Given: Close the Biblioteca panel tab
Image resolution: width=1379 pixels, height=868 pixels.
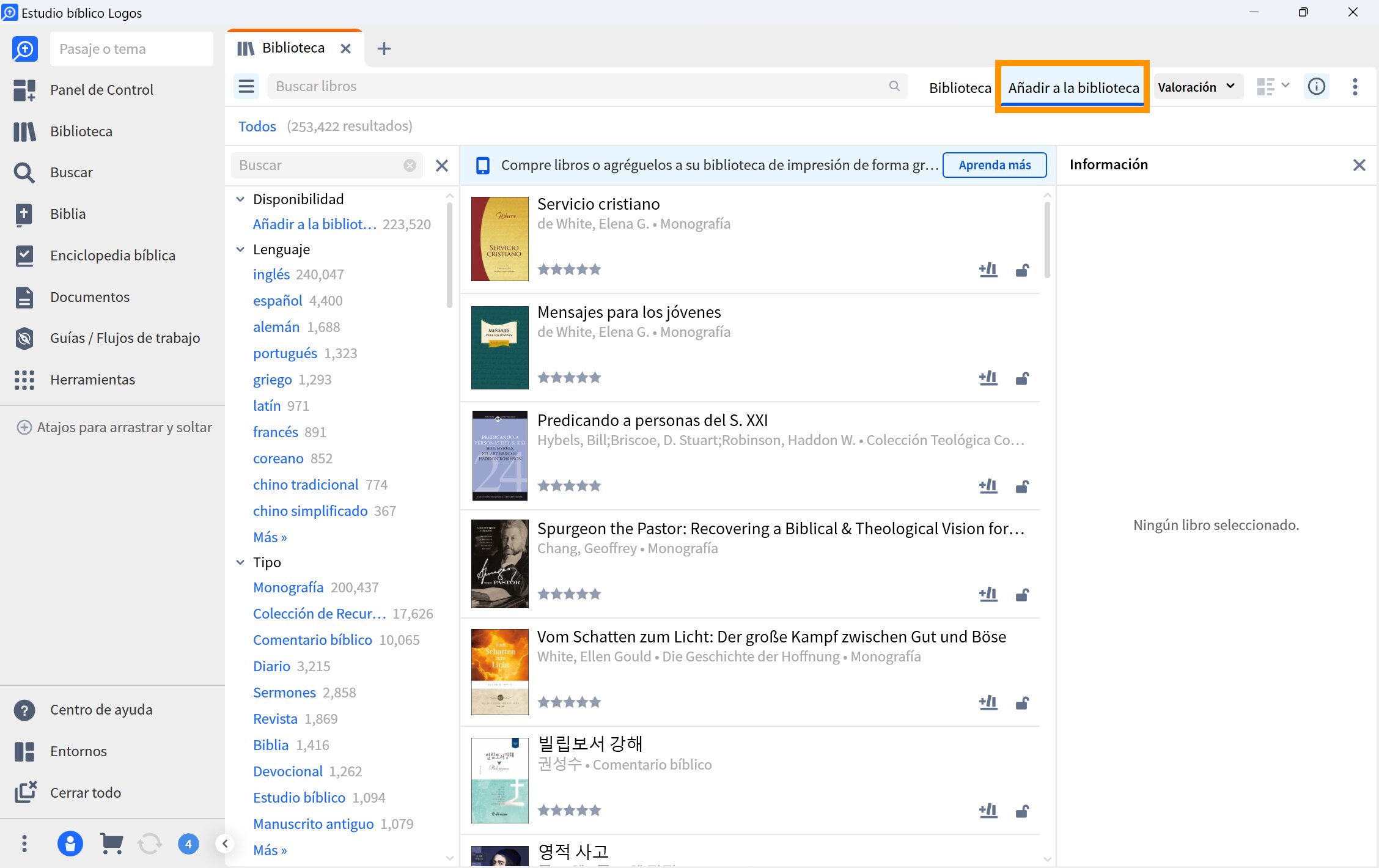Looking at the screenshot, I should [345, 48].
